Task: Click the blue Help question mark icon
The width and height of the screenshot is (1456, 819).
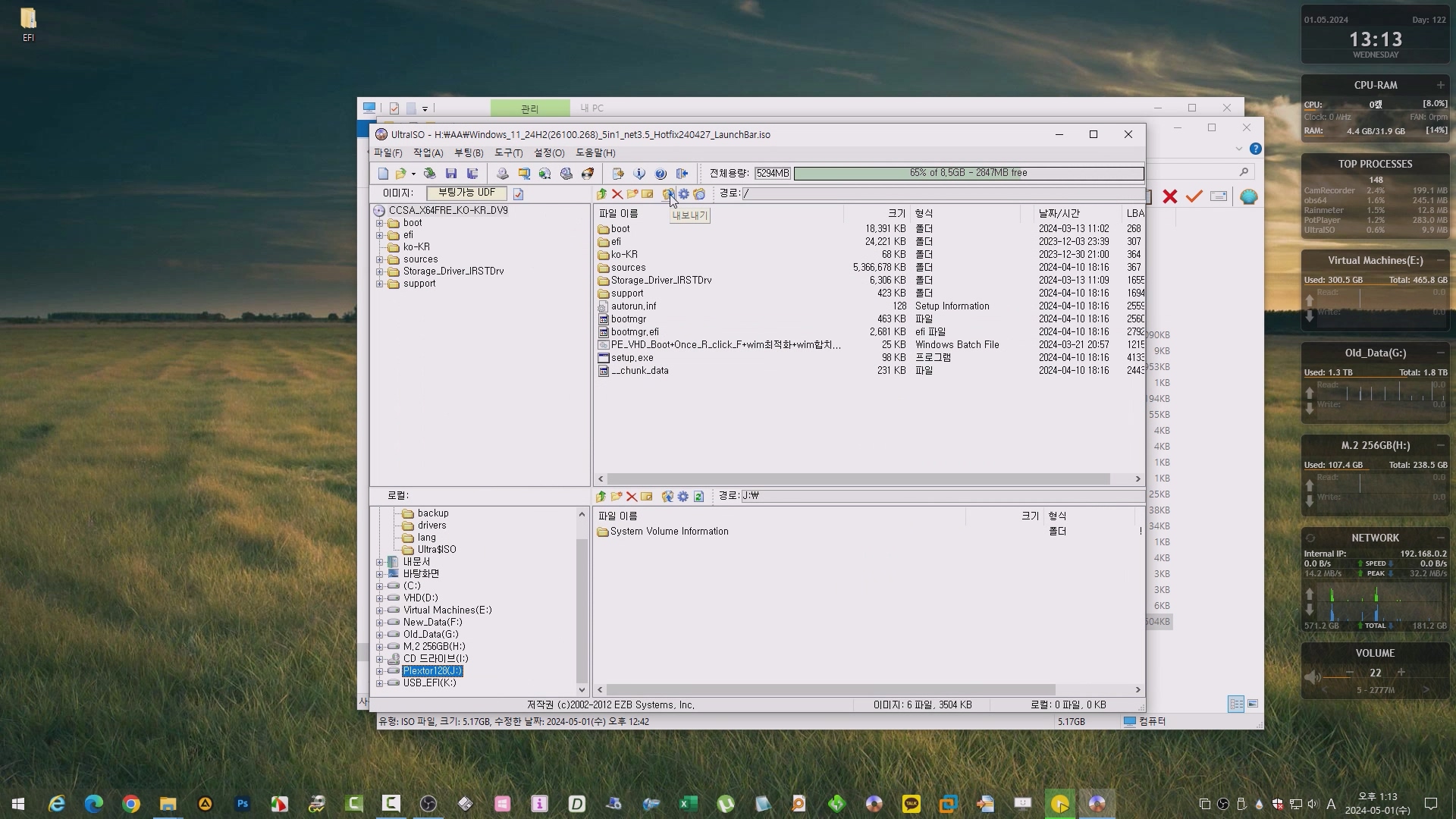Action: tap(661, 174)
